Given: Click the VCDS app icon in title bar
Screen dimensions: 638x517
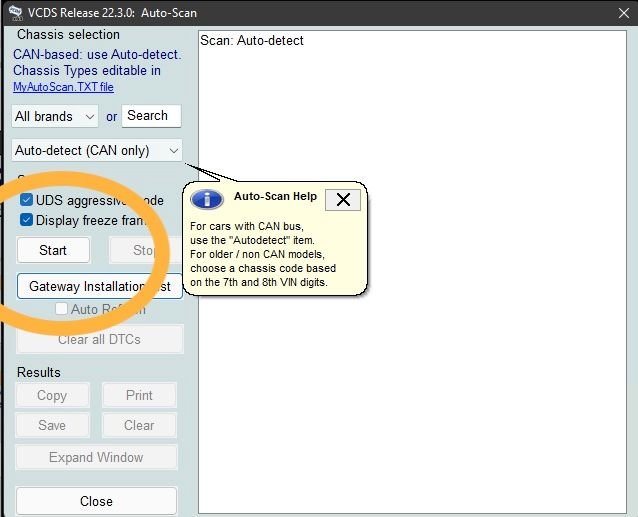Looking at the screenshot, I should pyautogui.click(x=15, y=12).
